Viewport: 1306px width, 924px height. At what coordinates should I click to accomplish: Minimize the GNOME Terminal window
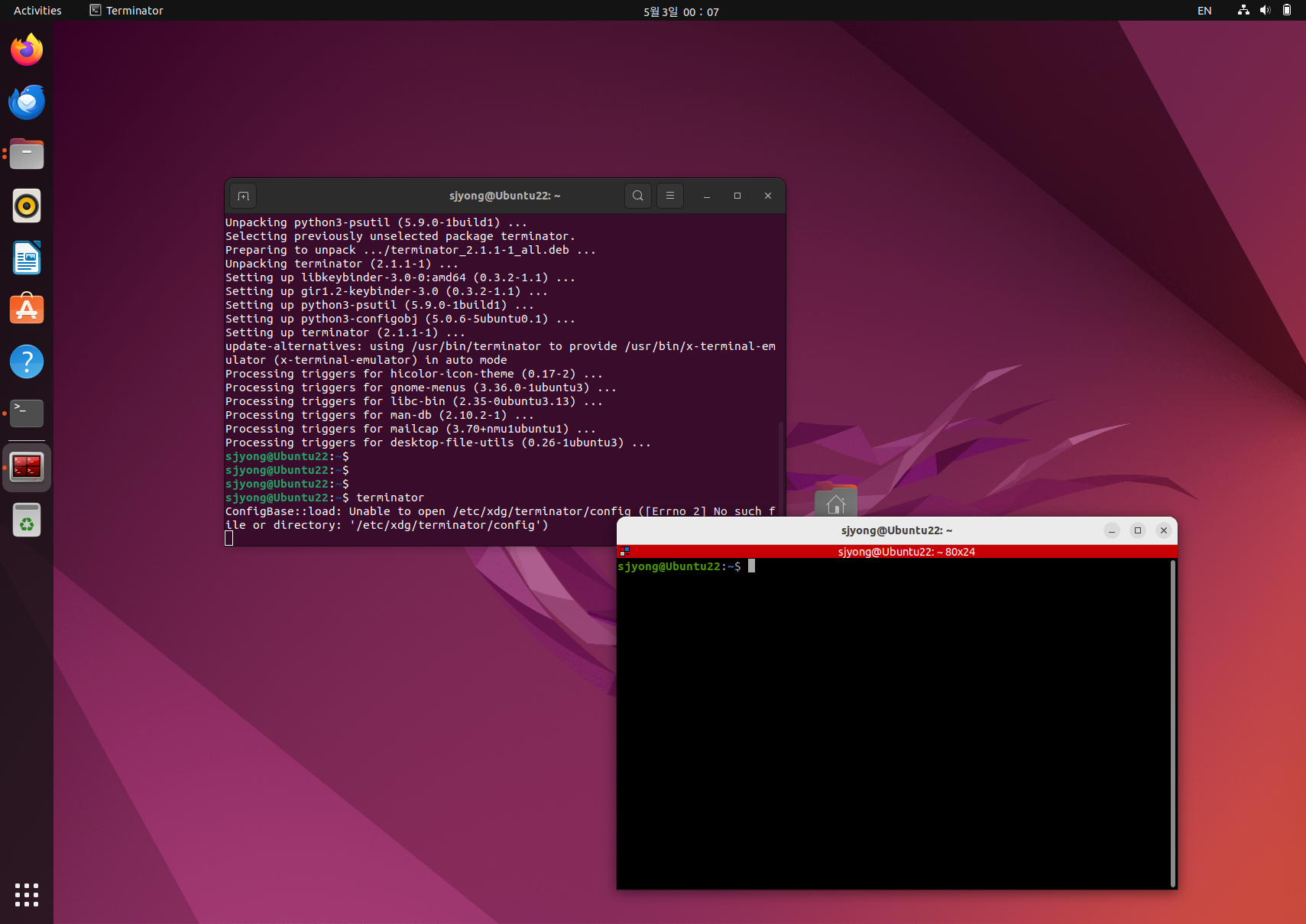click(707, 196)
